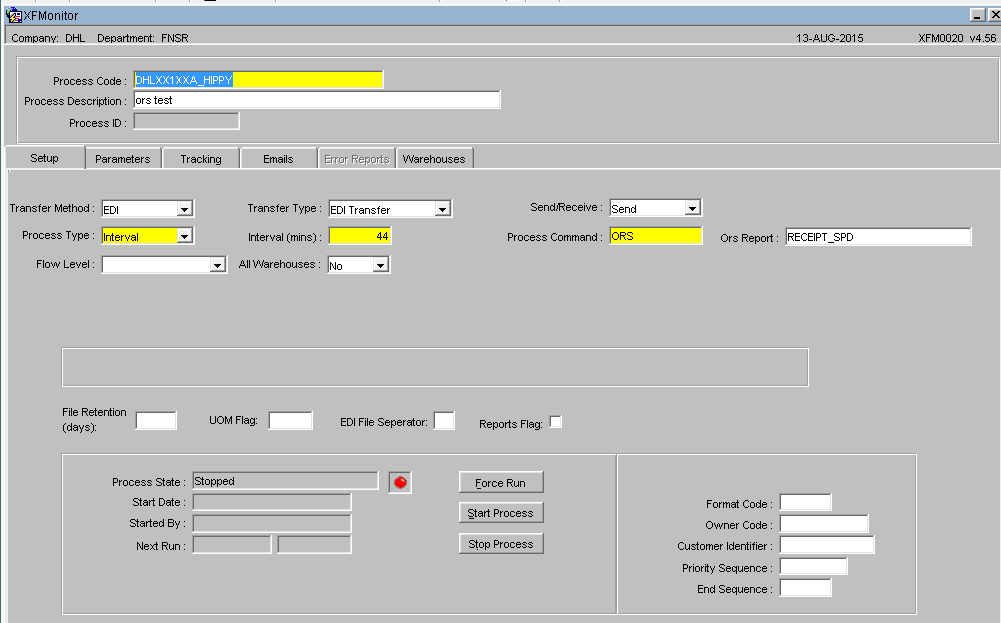The width and height of the screenshot is (1001, 623).
Task: Click the large empty message box
Action: pos(435,367)
